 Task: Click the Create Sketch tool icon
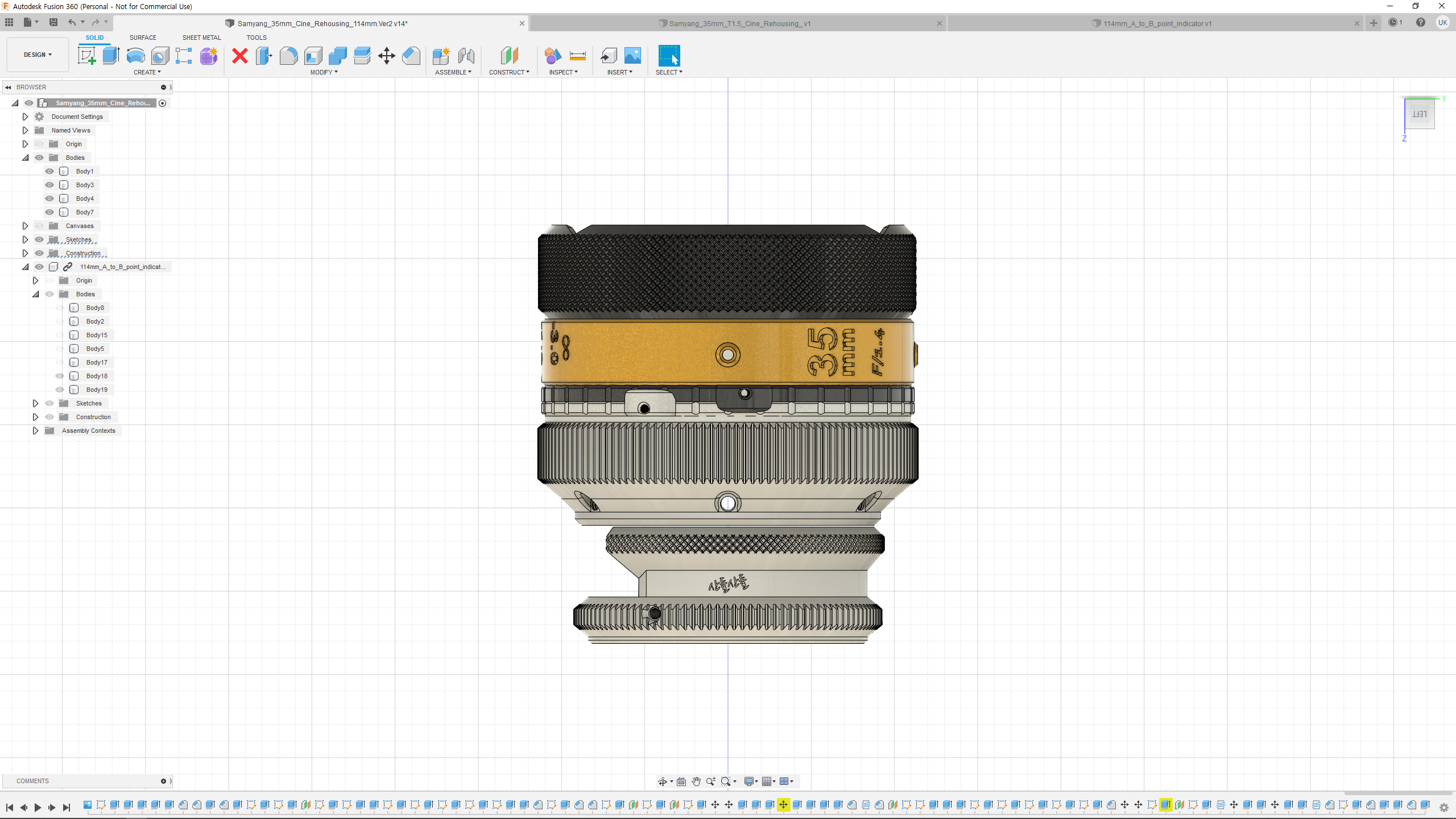86,56
